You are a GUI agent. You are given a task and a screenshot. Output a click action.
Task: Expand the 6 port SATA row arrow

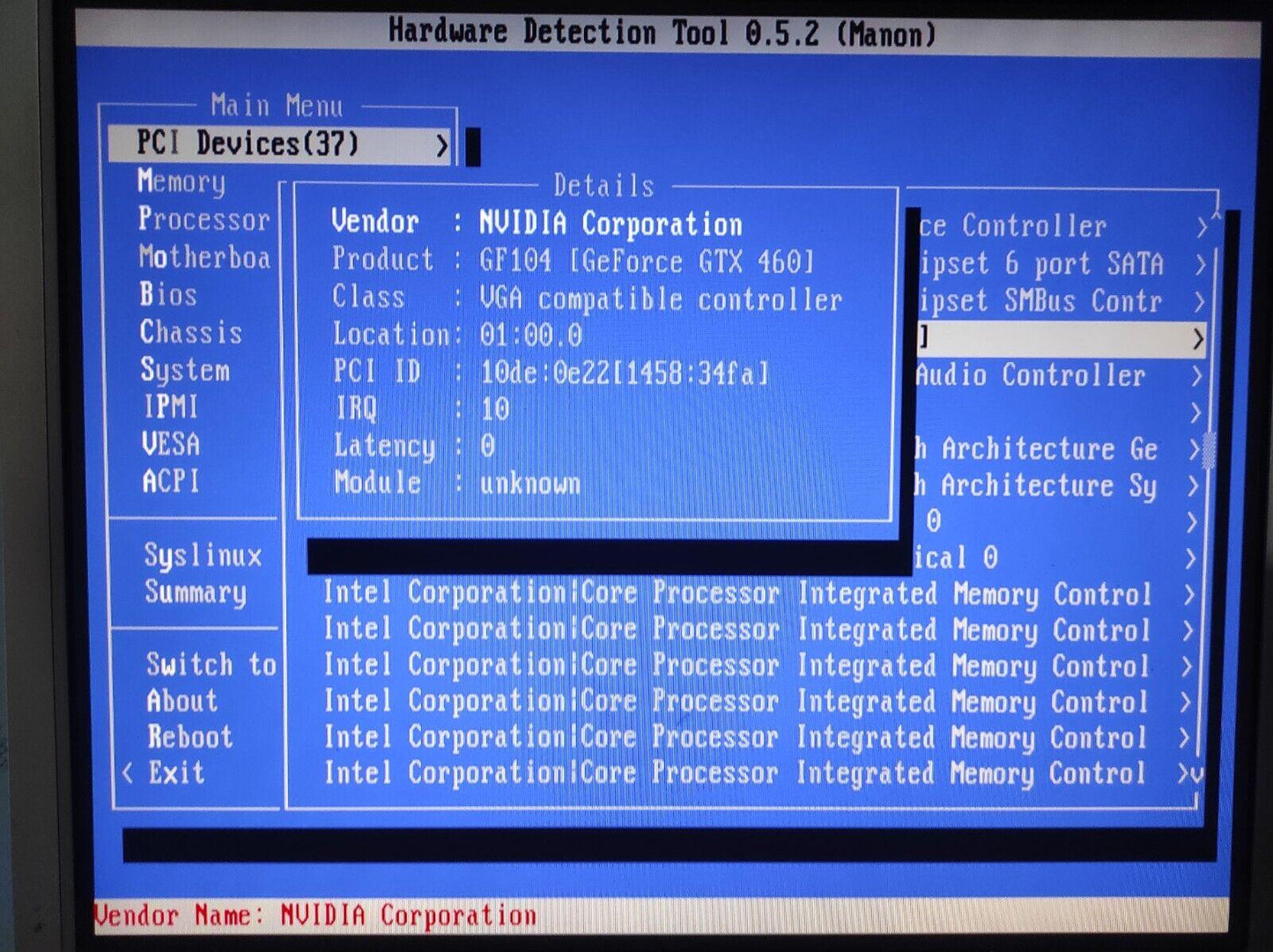[x=1200, y=264]
